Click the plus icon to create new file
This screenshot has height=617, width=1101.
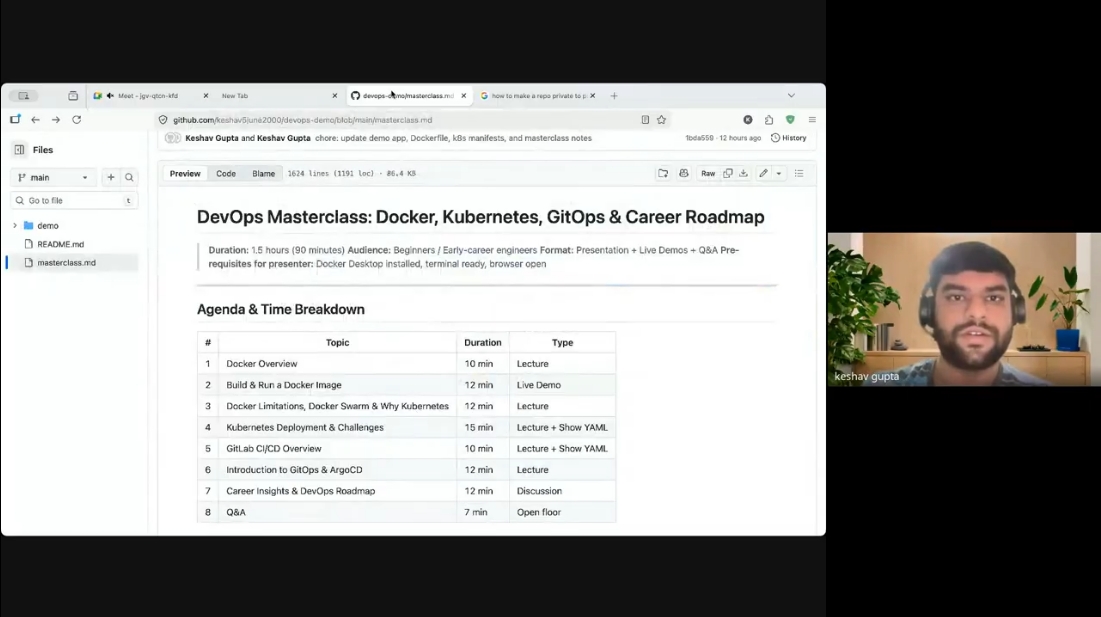[111, 177]
